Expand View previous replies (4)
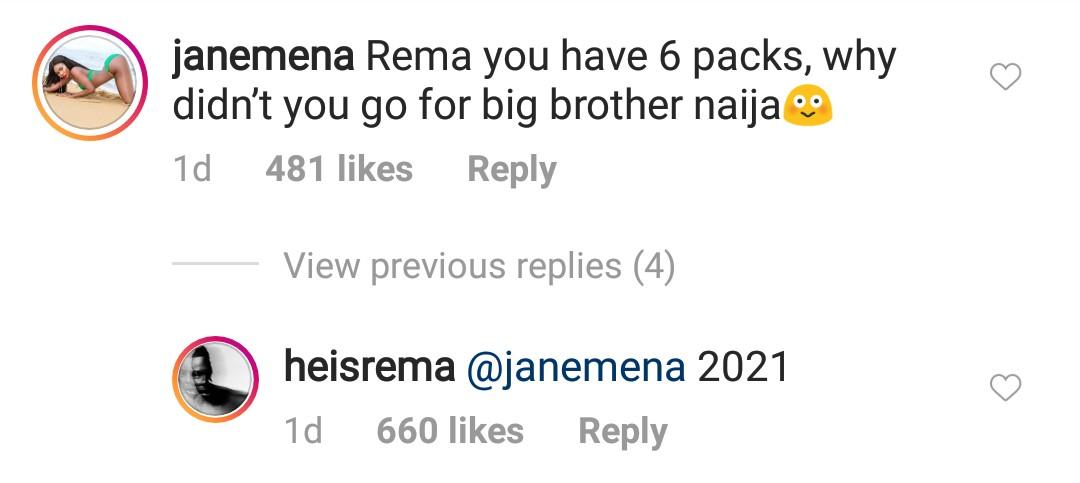 (479, 266)
